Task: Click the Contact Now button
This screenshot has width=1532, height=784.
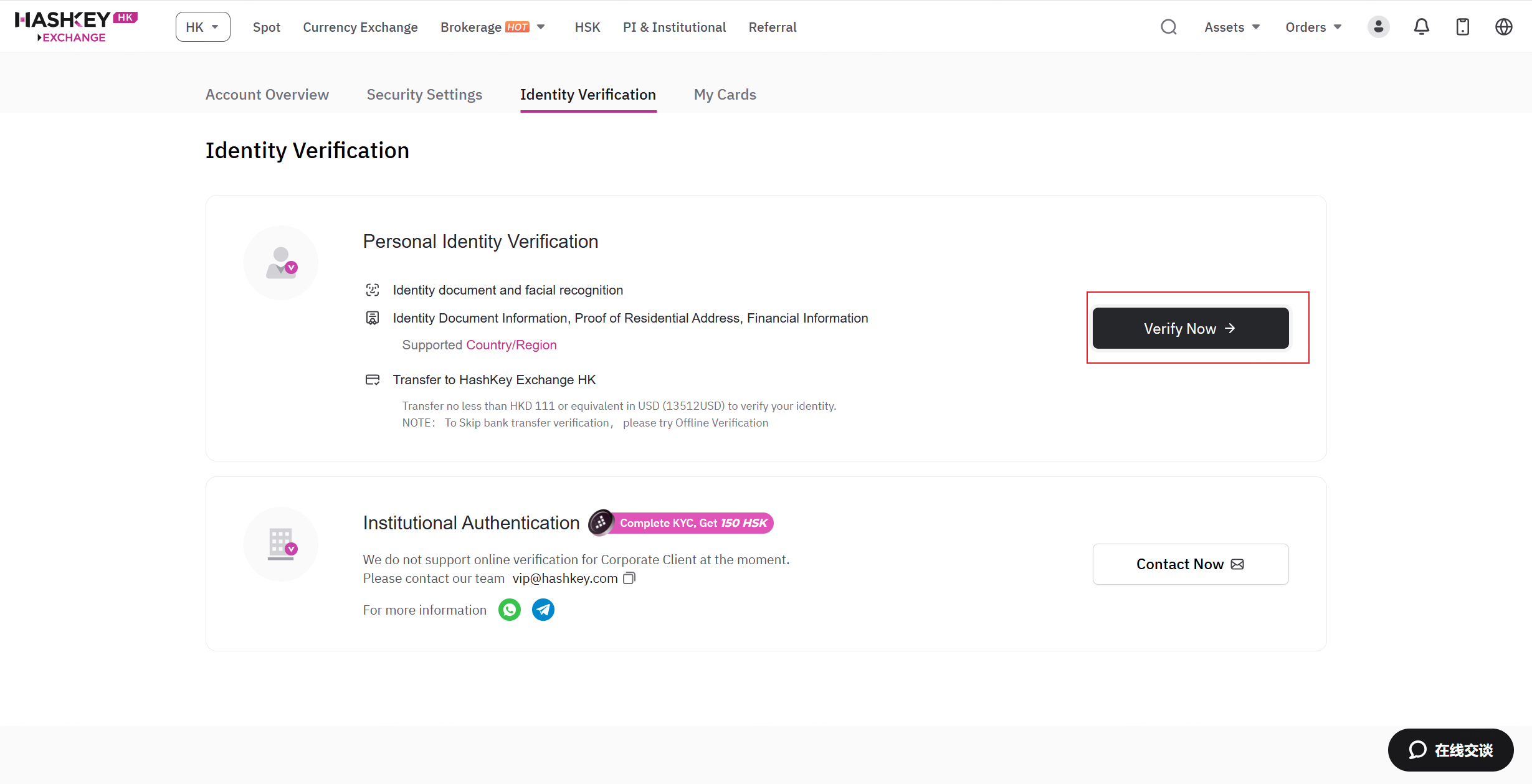Action: pos(1191,564)
